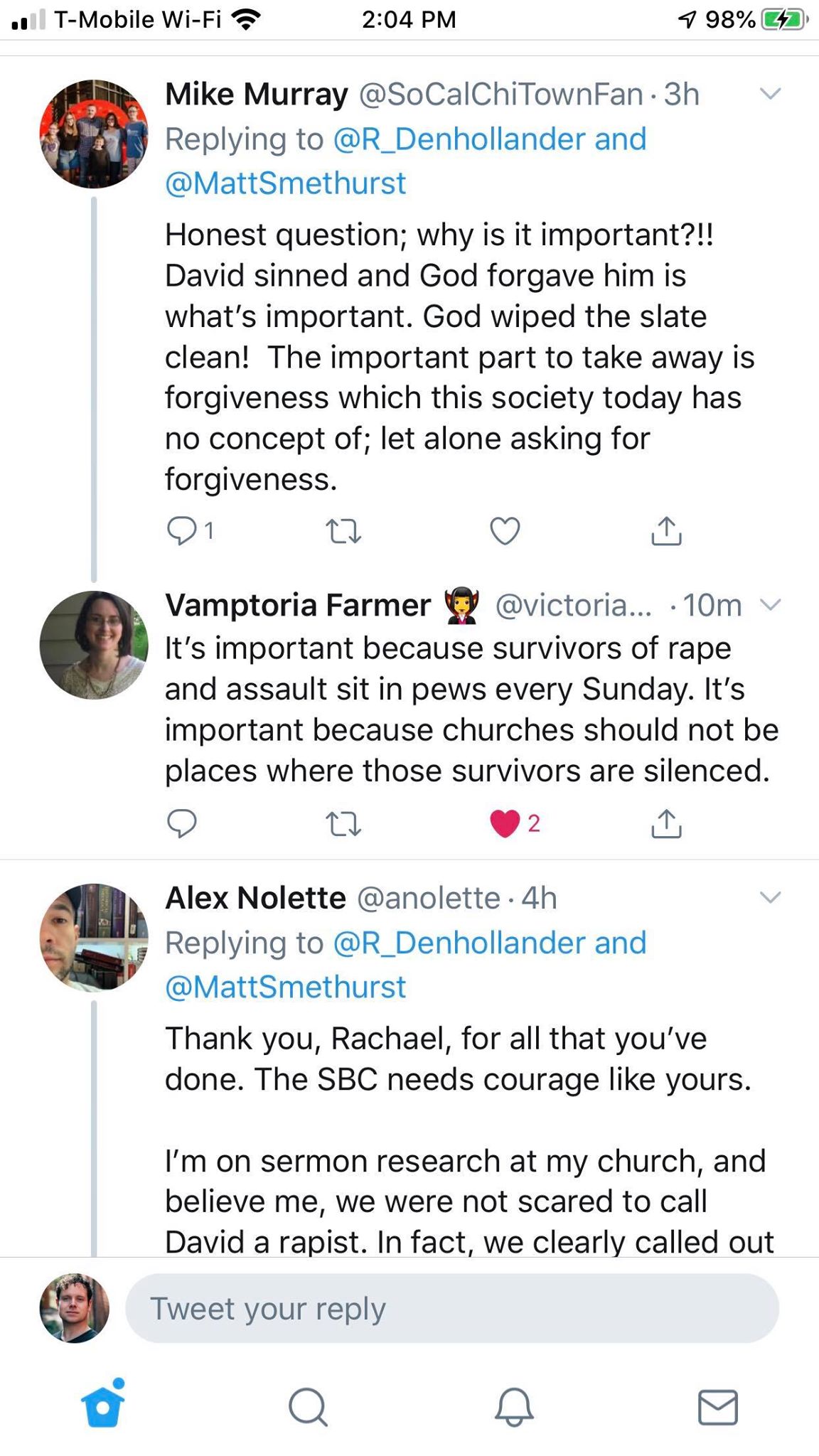Tap the Tweet your reply field
This screenshot has width=819, height=1456.
coord(451,1308)
